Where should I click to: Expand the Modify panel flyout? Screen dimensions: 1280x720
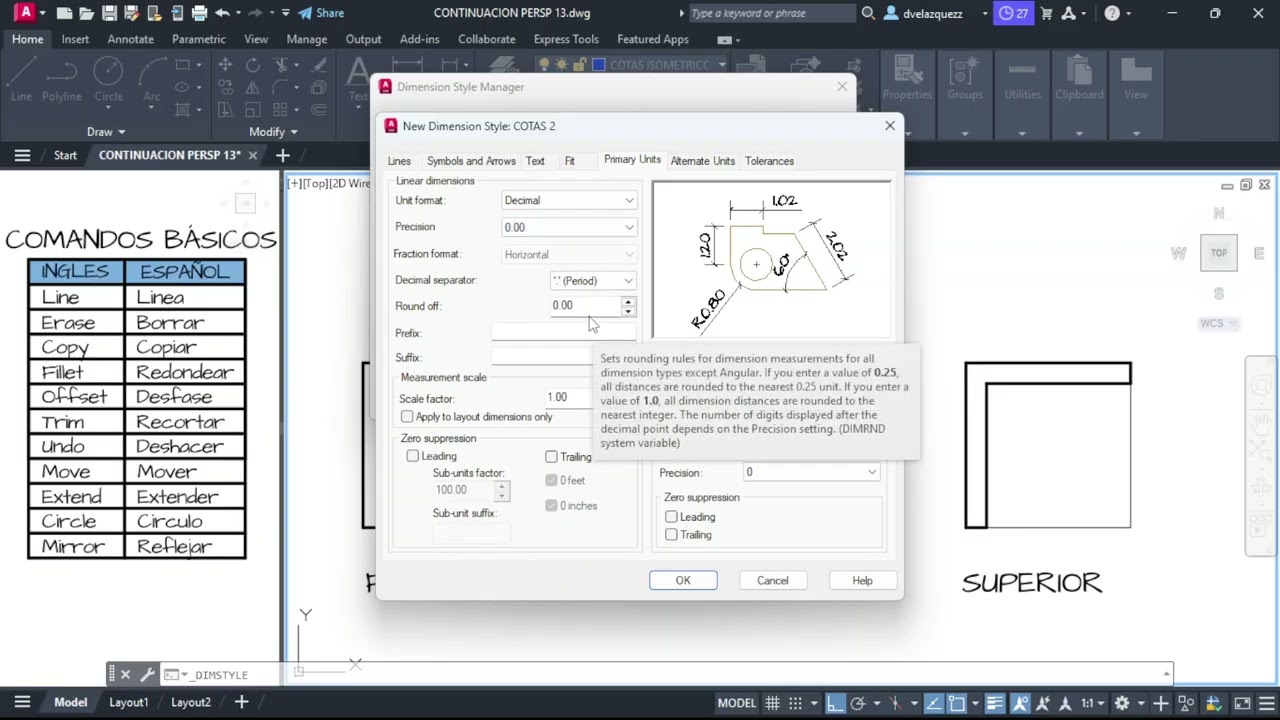(273, 132)
